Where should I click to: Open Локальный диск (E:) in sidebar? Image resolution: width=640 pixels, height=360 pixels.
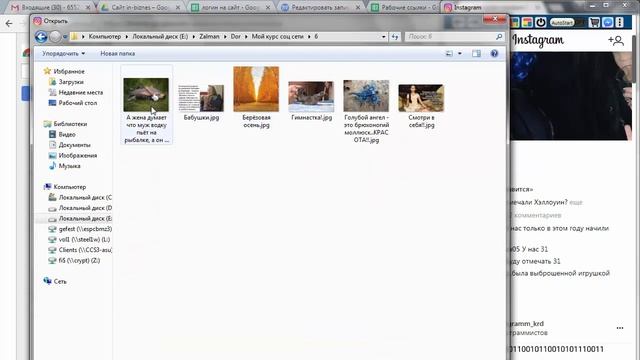point(80,218)
